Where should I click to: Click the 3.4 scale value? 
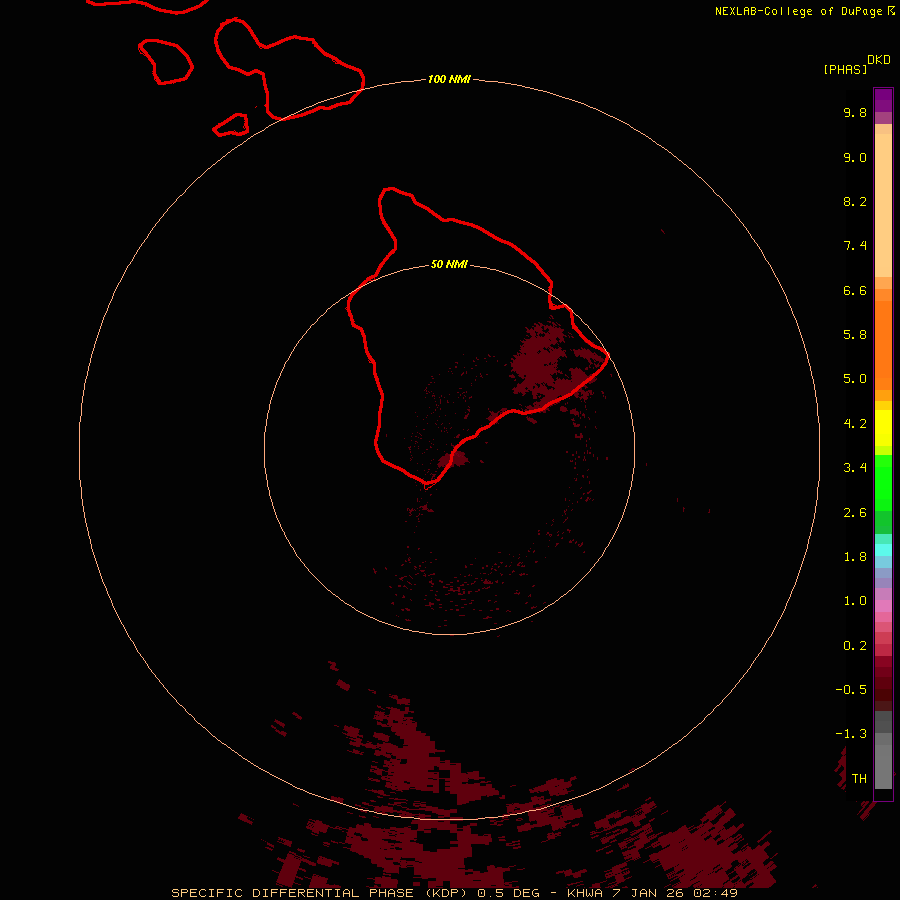855,468
